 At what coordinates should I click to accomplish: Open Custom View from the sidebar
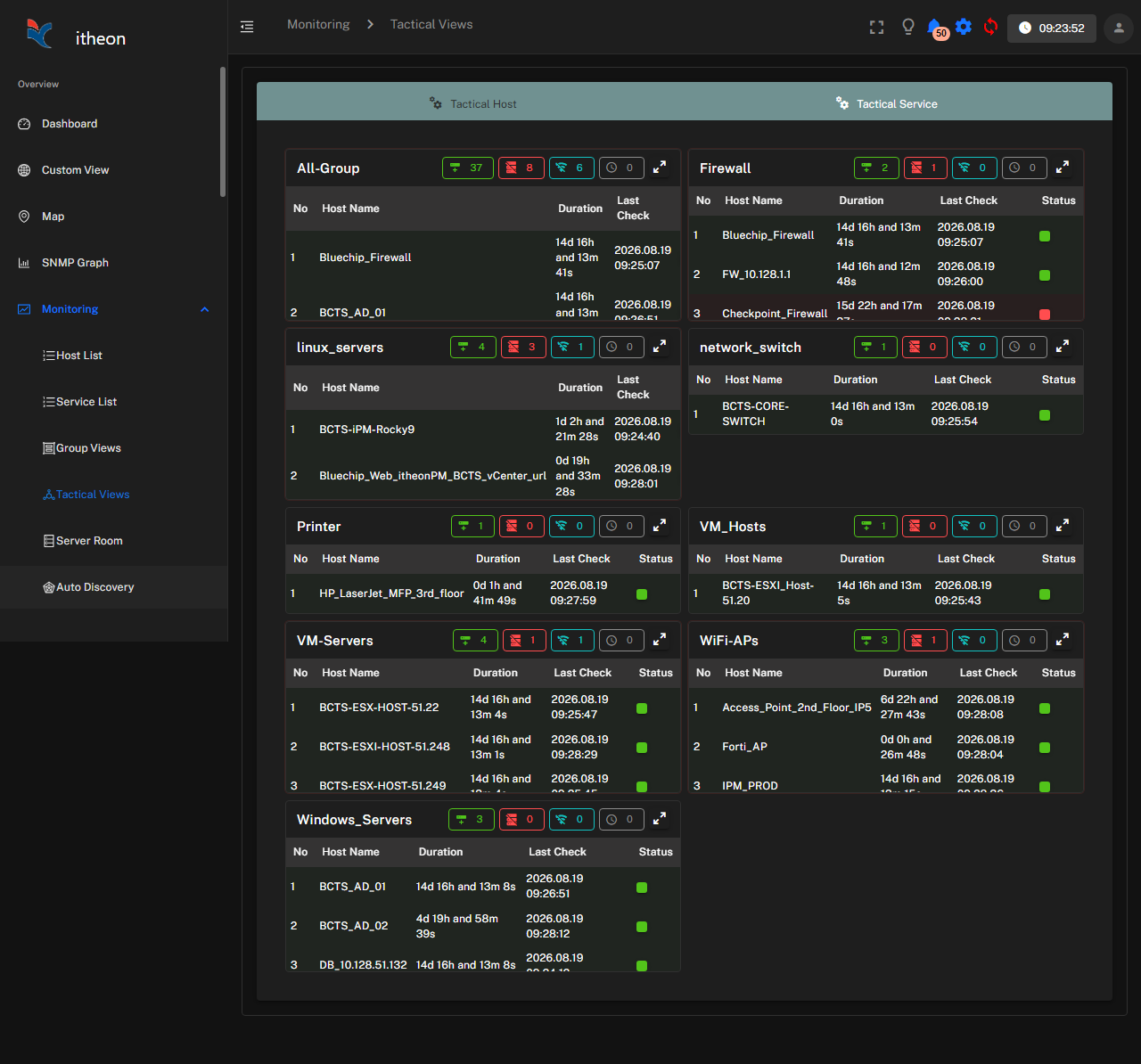[113, 170]
